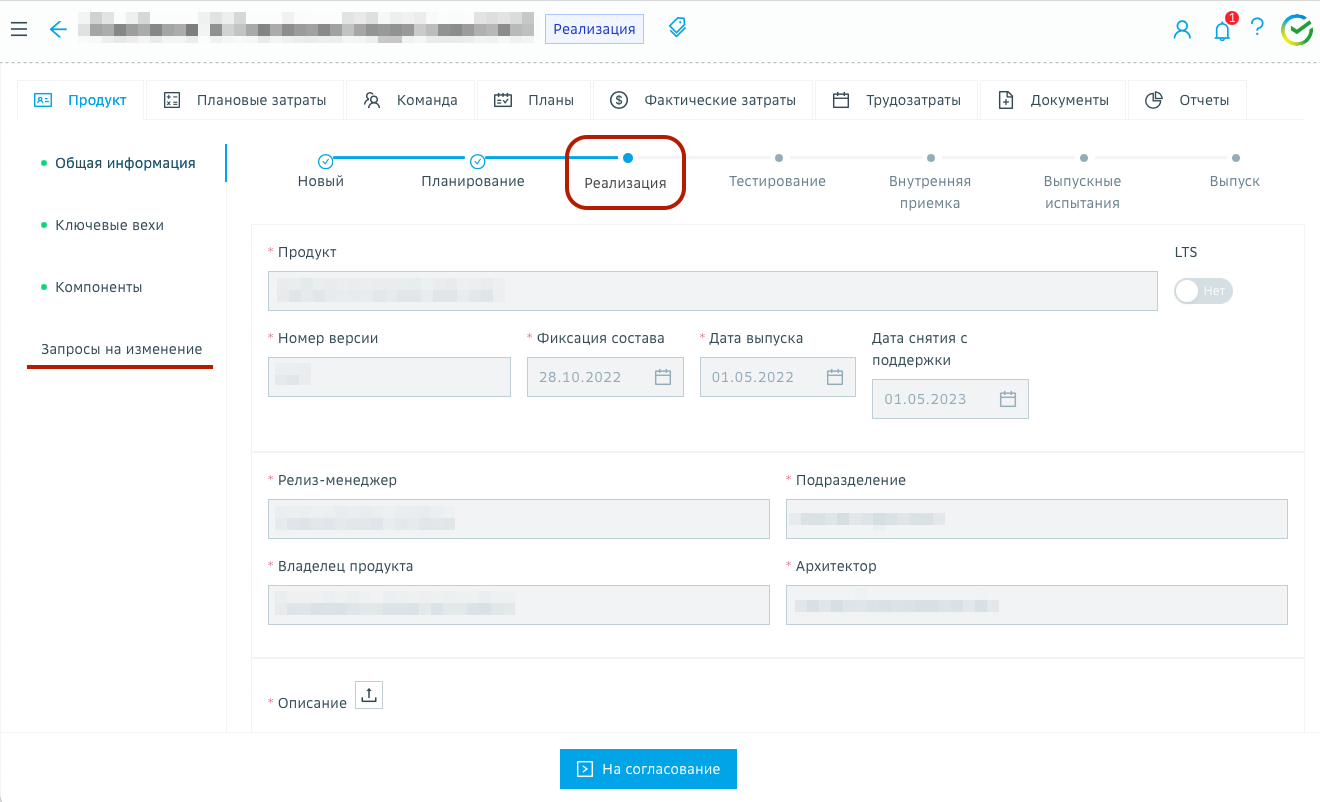Click the back arrow icon

click(x=58, y=29)
